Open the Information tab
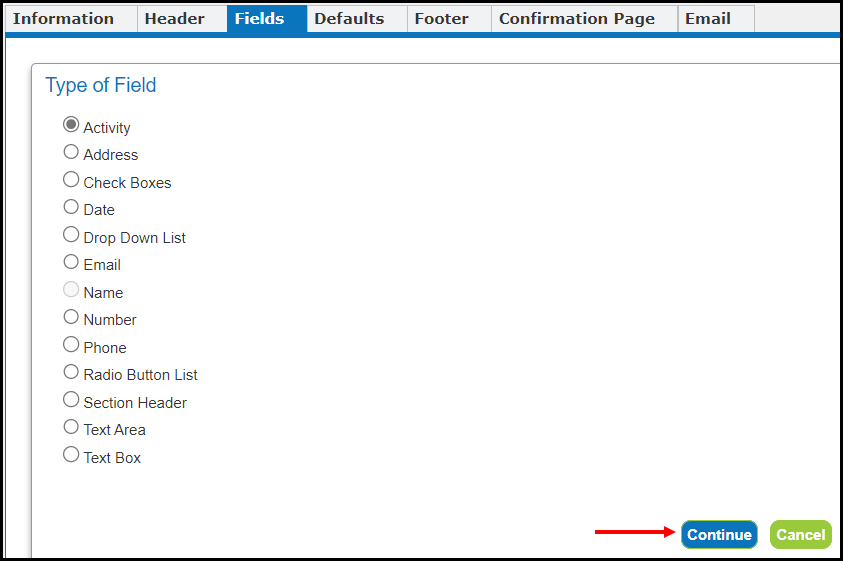843x561 pixels. click(71, 19)
